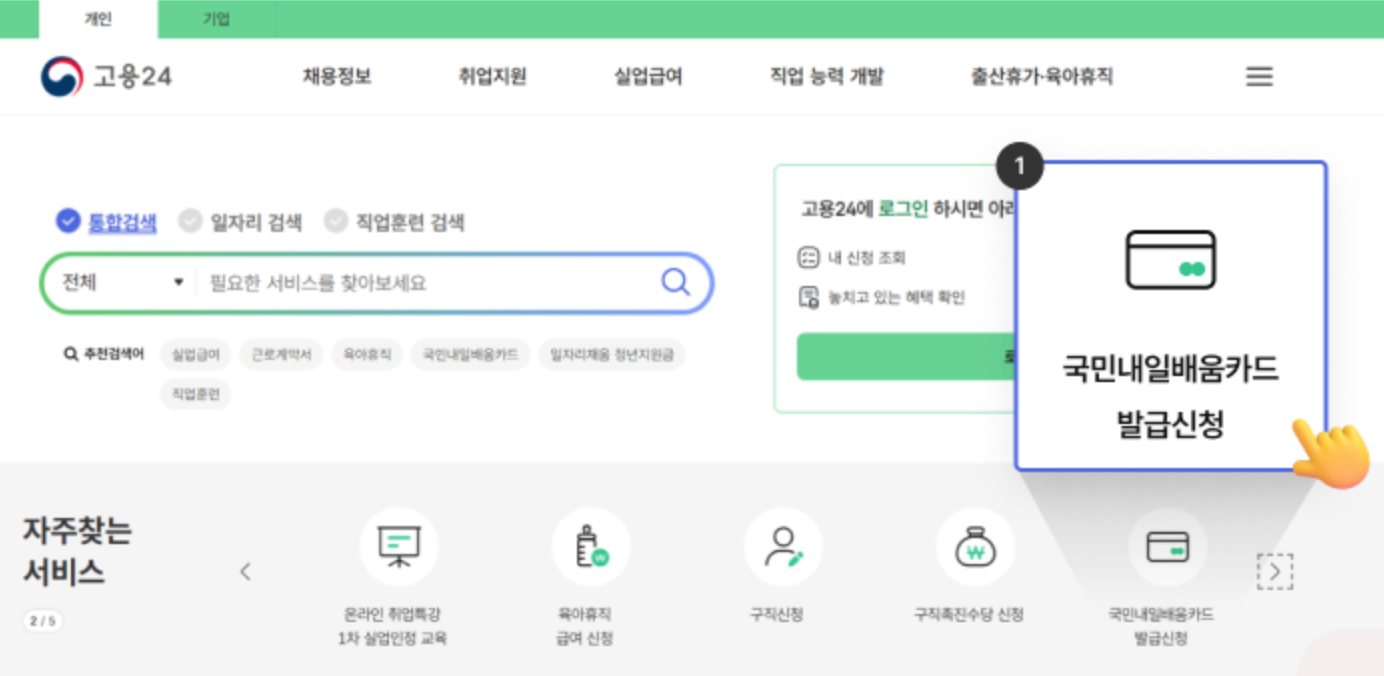
Task: Click the large card icon in highlighted popup
Action: coord(1170,260)
